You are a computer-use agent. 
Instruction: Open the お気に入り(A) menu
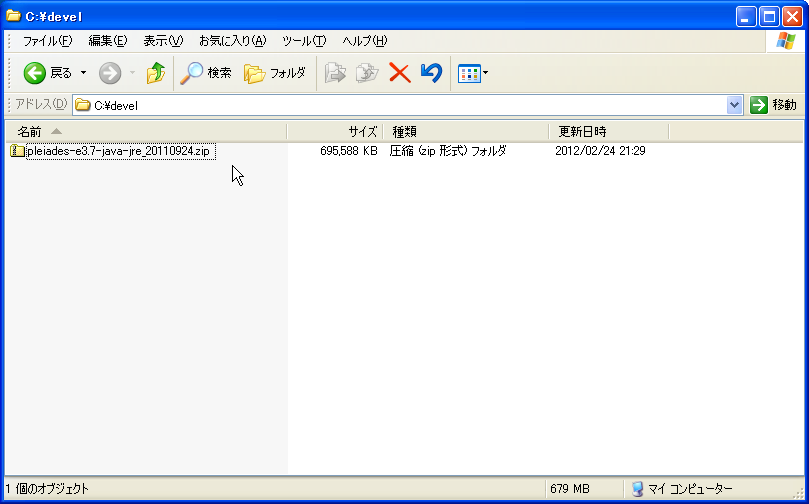coord(233,41)
